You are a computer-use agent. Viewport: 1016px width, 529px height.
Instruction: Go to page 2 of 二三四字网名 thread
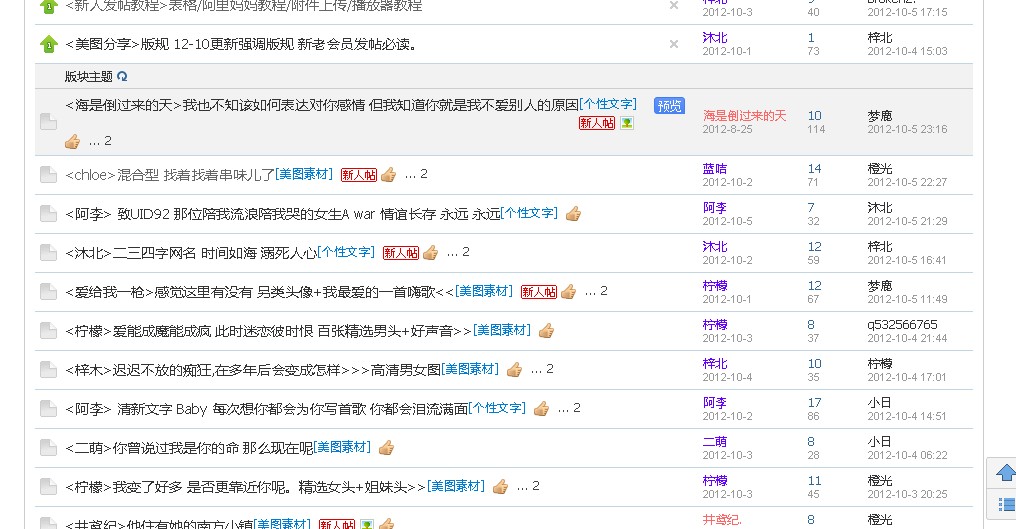(x=465, y=252)
